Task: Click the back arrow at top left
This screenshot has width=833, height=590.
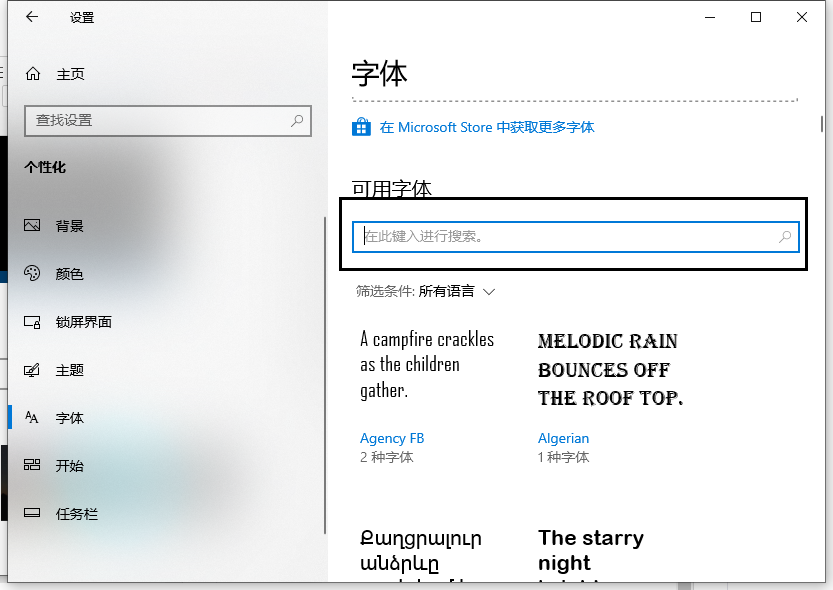Action: 31,17
